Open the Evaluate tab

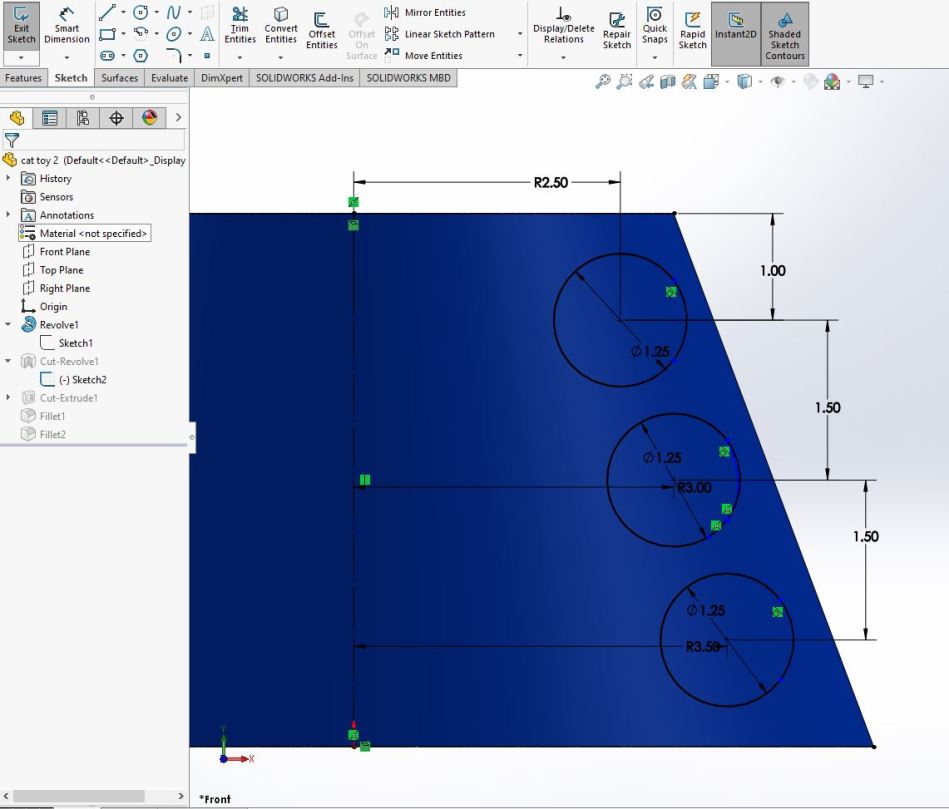coord(168,78)
